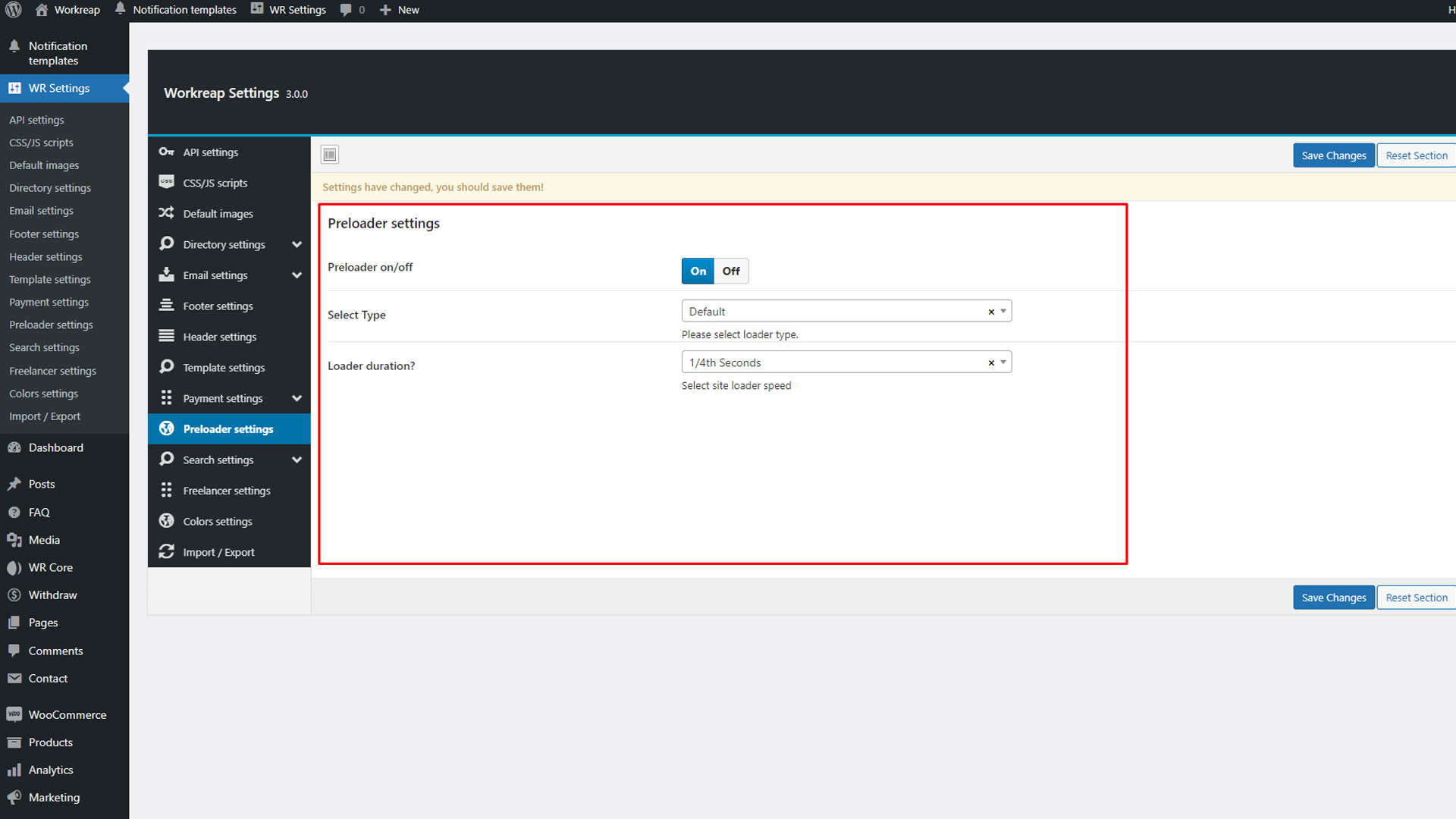The width and height of the screenshot is (1456, 819).
Task: Expand Directory settings submenu chevron
Action: pyautogui.click(x=297, y=245)
